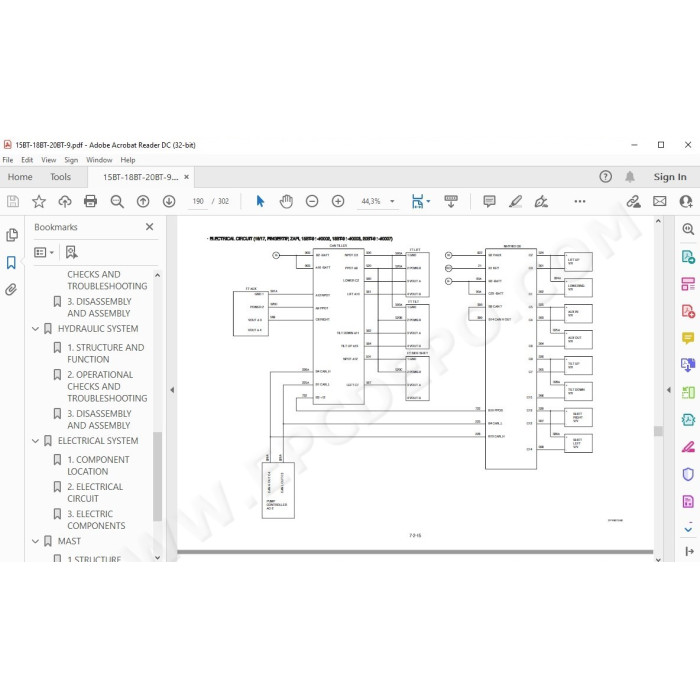Open the sign document tool
The image size is (700, 700).
point(541,201)
